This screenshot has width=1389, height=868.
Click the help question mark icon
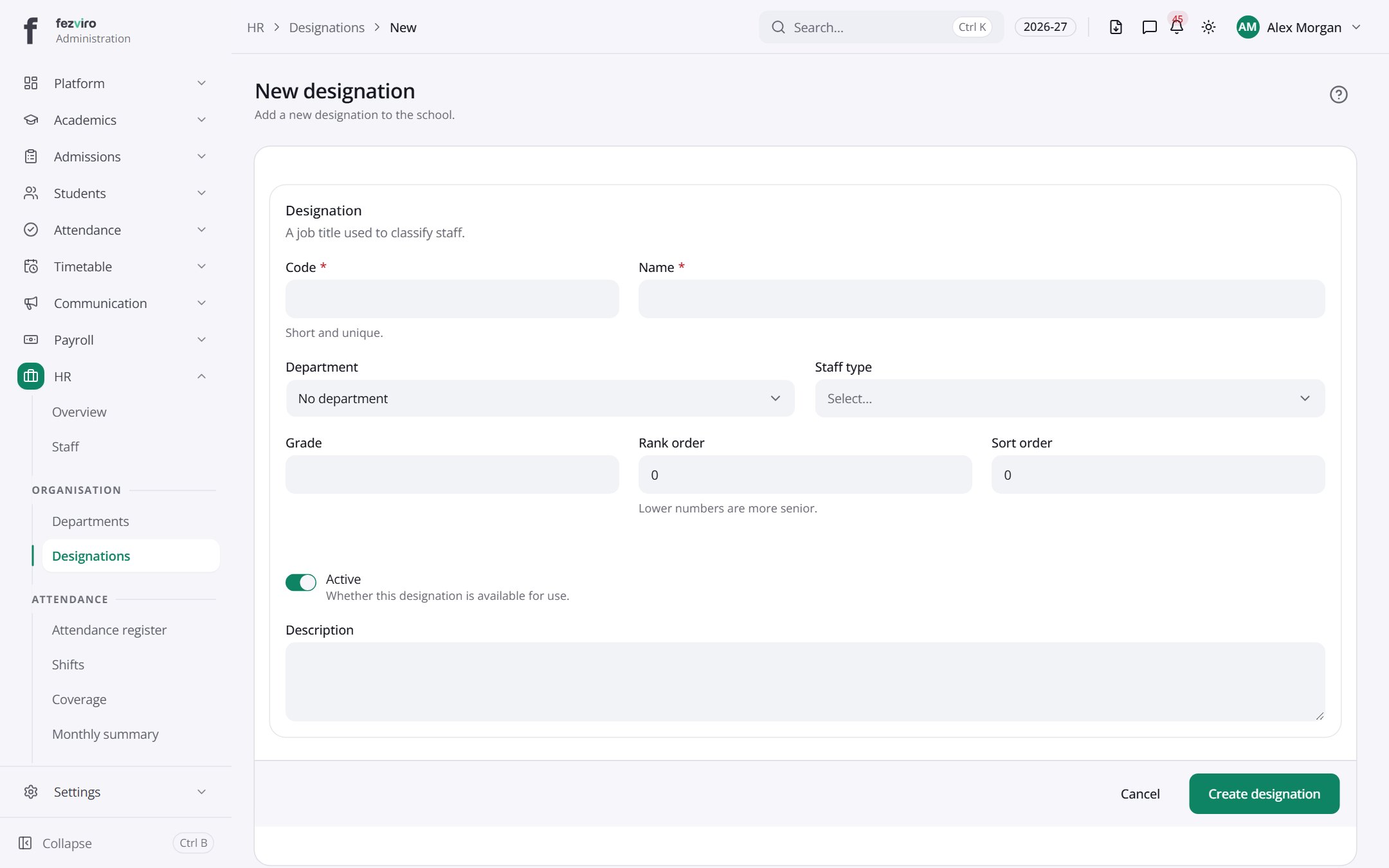(x=1338, y=95)
